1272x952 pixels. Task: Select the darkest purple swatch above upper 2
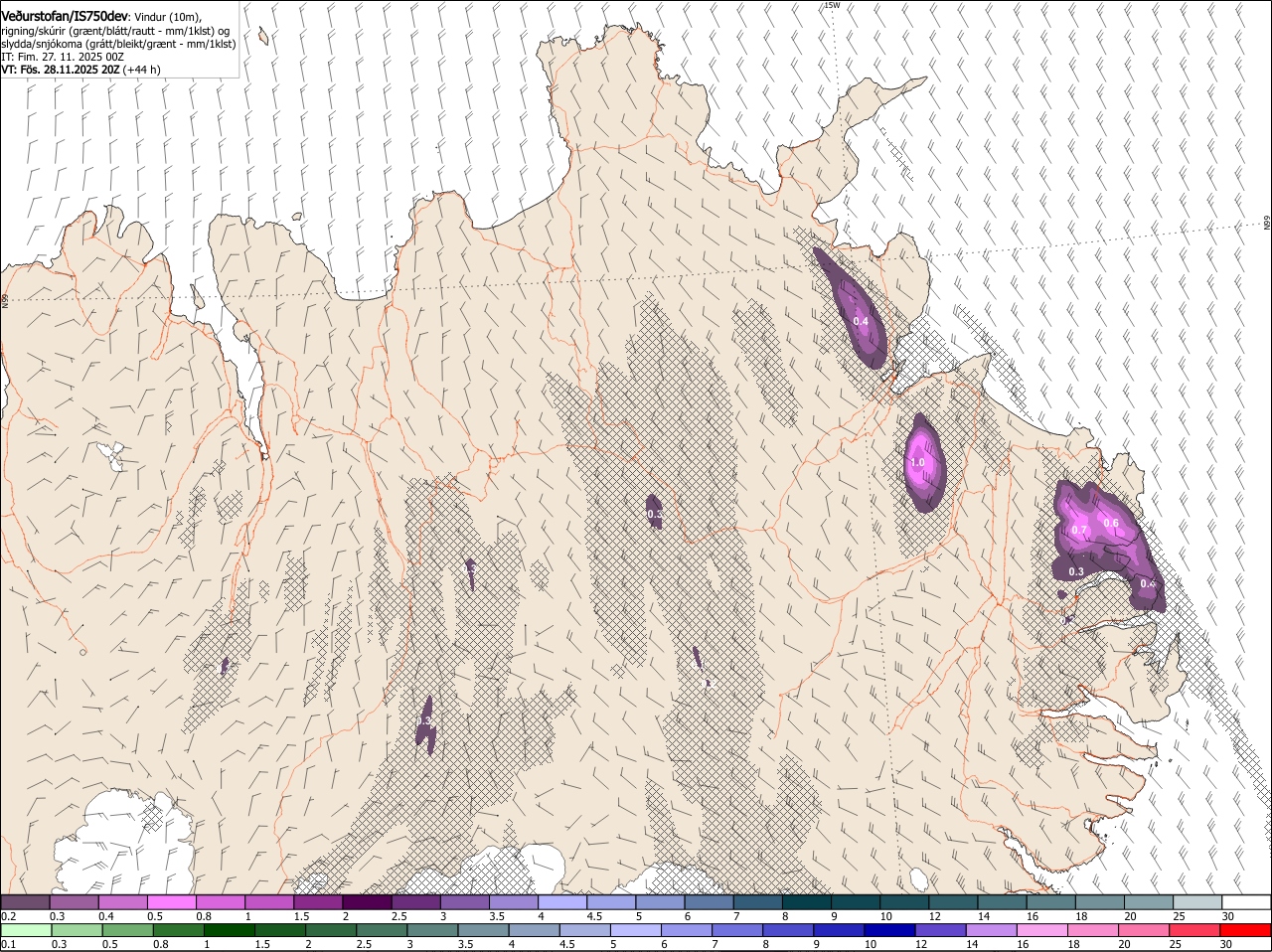(x=366, y=902)
